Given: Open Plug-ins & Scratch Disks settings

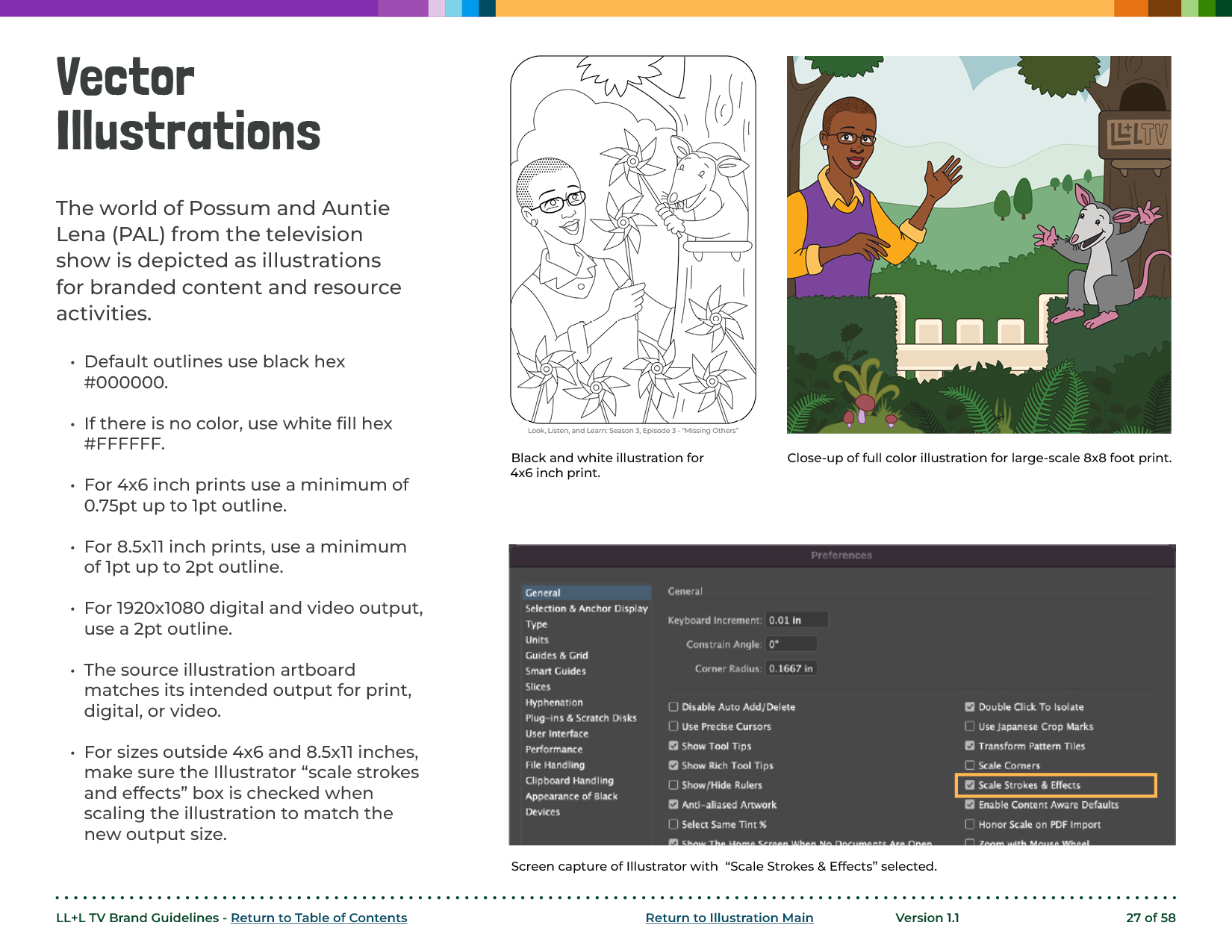Looking at the screenshot, I should pos(581,718).
